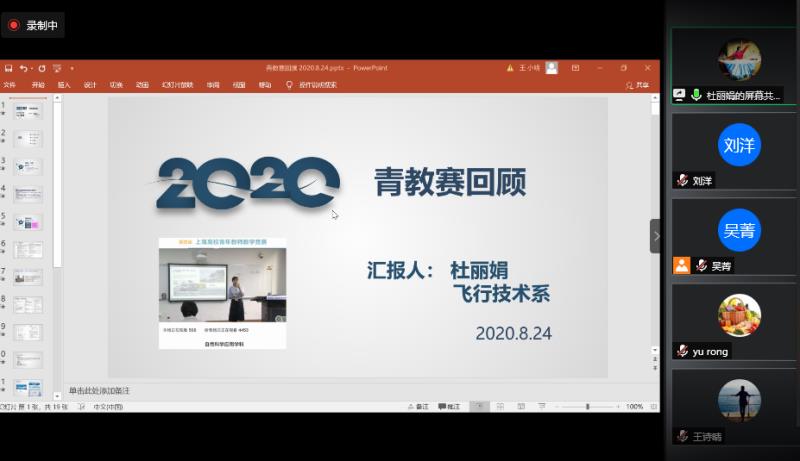Image resolution: width=800 pixels, height=461 pixels.
Task: Click the Save icon in quick access toolbar
Action: (x=8, y=68)
